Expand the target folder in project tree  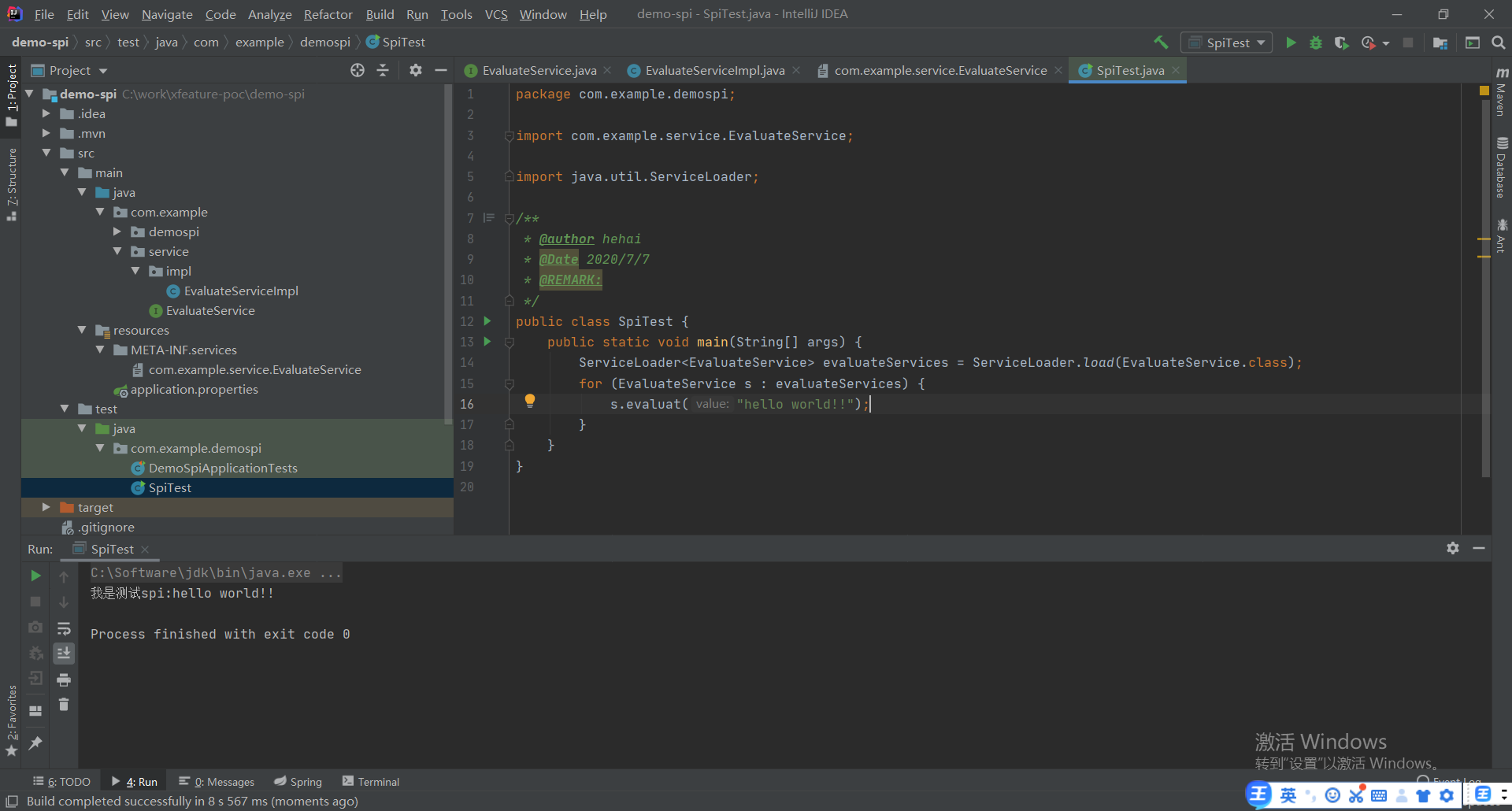[46, 508]
